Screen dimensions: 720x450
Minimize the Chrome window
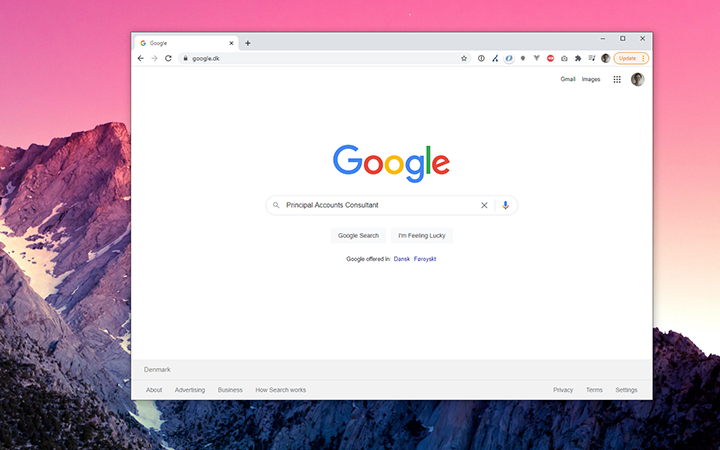(602, 39)
